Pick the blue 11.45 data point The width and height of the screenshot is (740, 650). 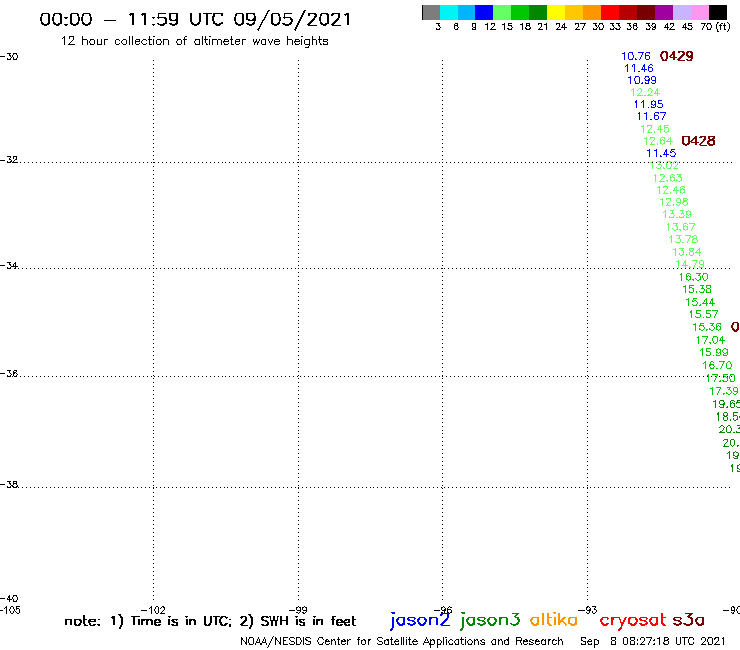click(661, 153)
